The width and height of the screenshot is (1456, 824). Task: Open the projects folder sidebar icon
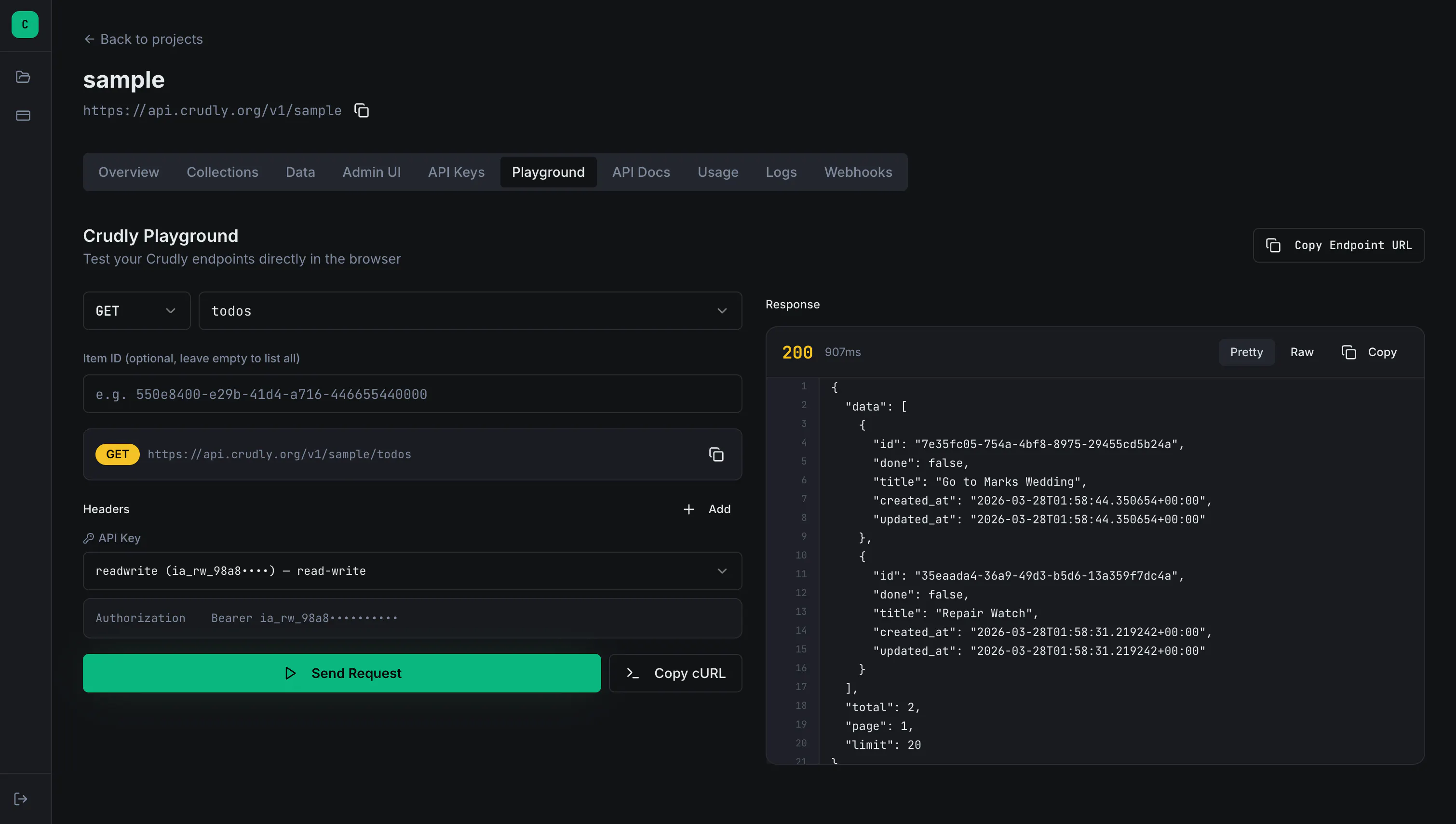[x=23, y=77]
